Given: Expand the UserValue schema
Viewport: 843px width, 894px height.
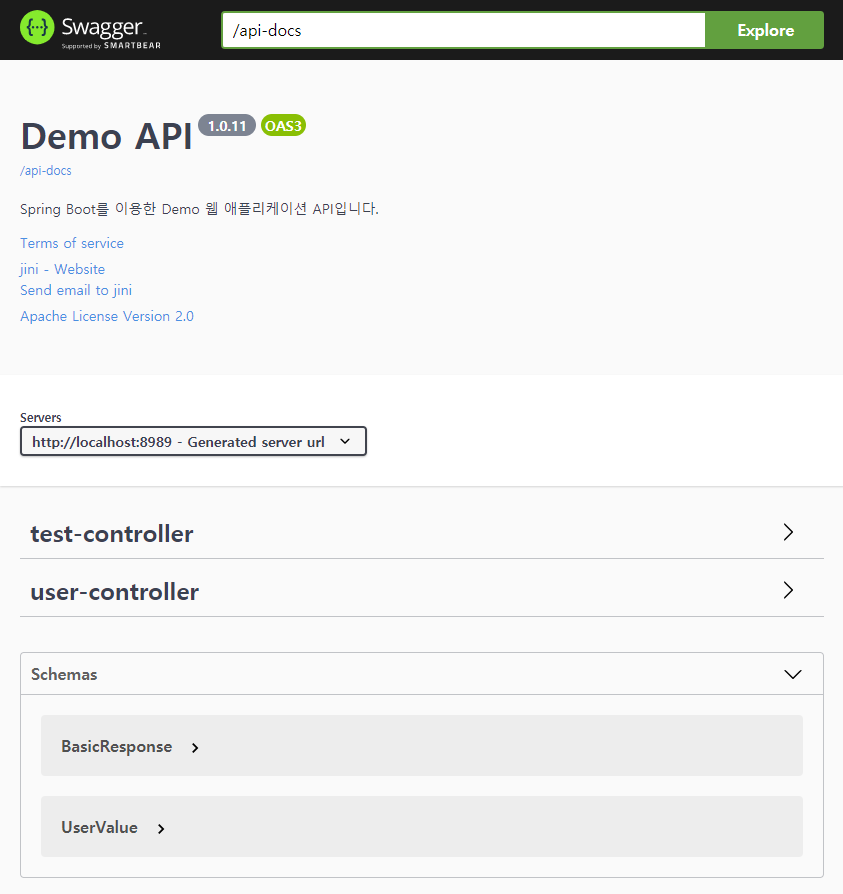Looking at the screenshot, I should tap(99, 828).
